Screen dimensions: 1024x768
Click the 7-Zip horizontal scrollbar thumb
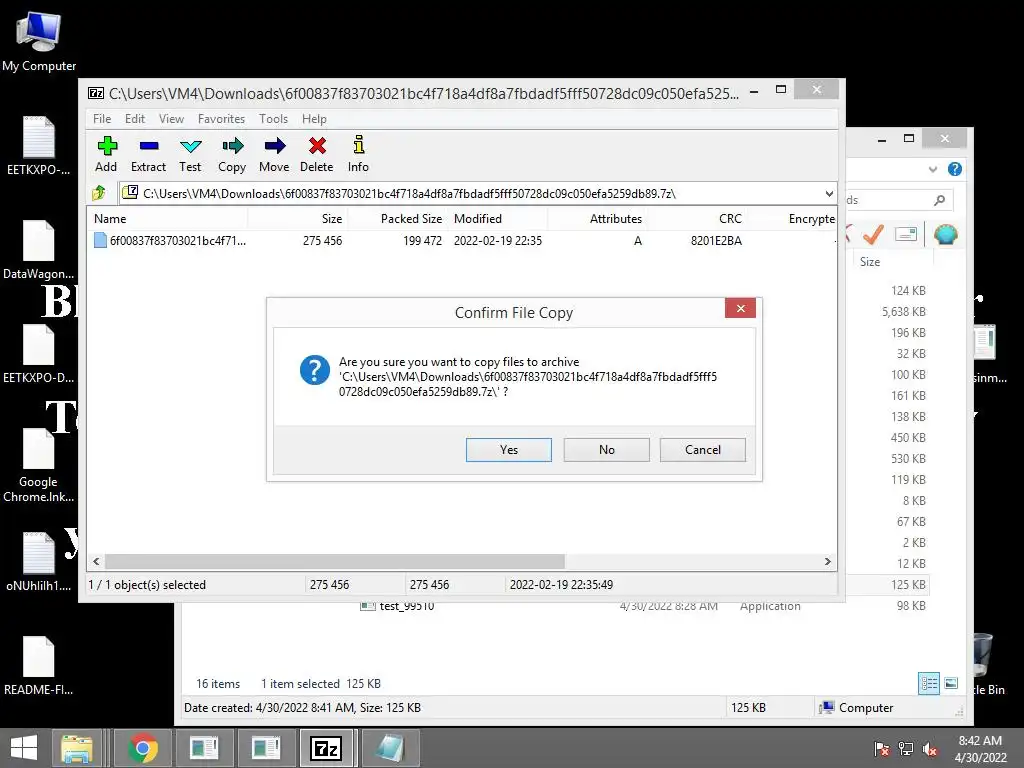point(335,562)
